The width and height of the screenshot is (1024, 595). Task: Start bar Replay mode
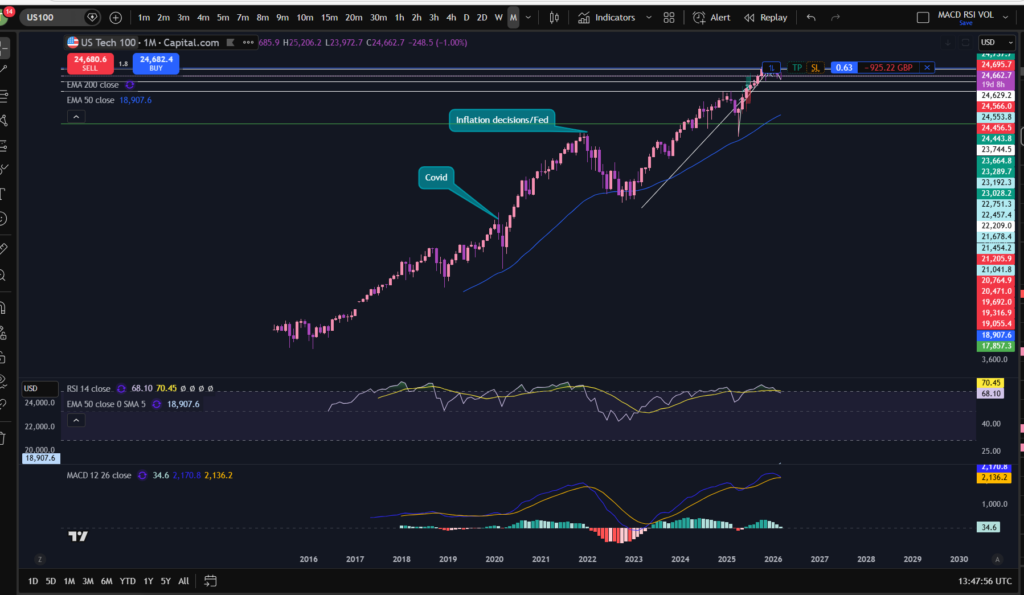(765, 18)
